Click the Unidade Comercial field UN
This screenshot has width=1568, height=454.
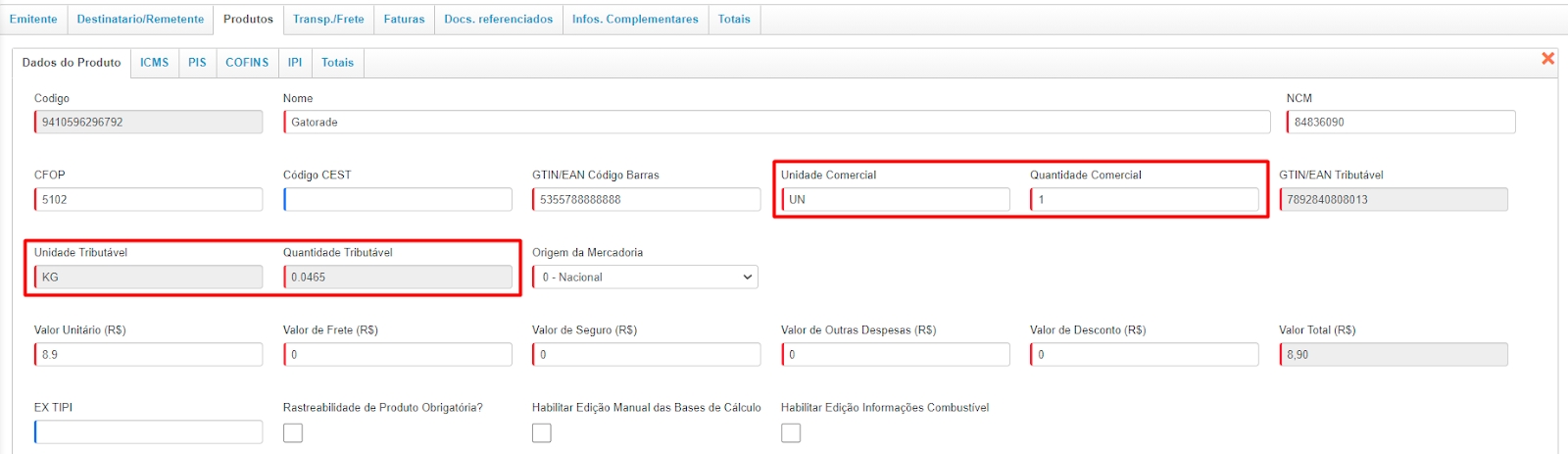click(895, 199)
